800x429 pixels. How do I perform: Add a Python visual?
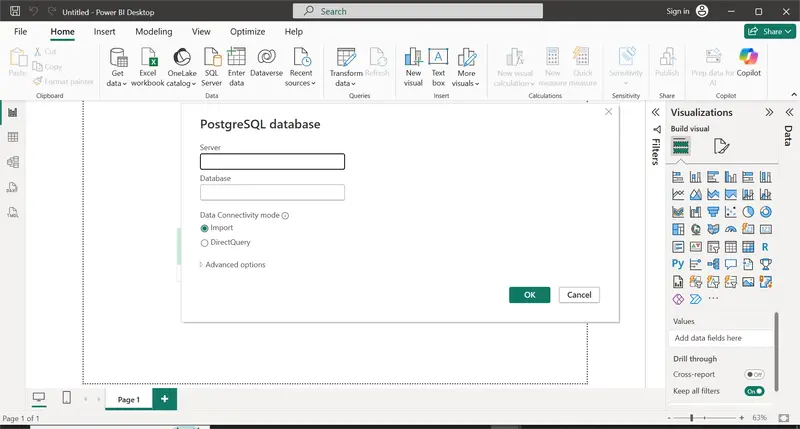pyautogui.click(x=678, y=264)
